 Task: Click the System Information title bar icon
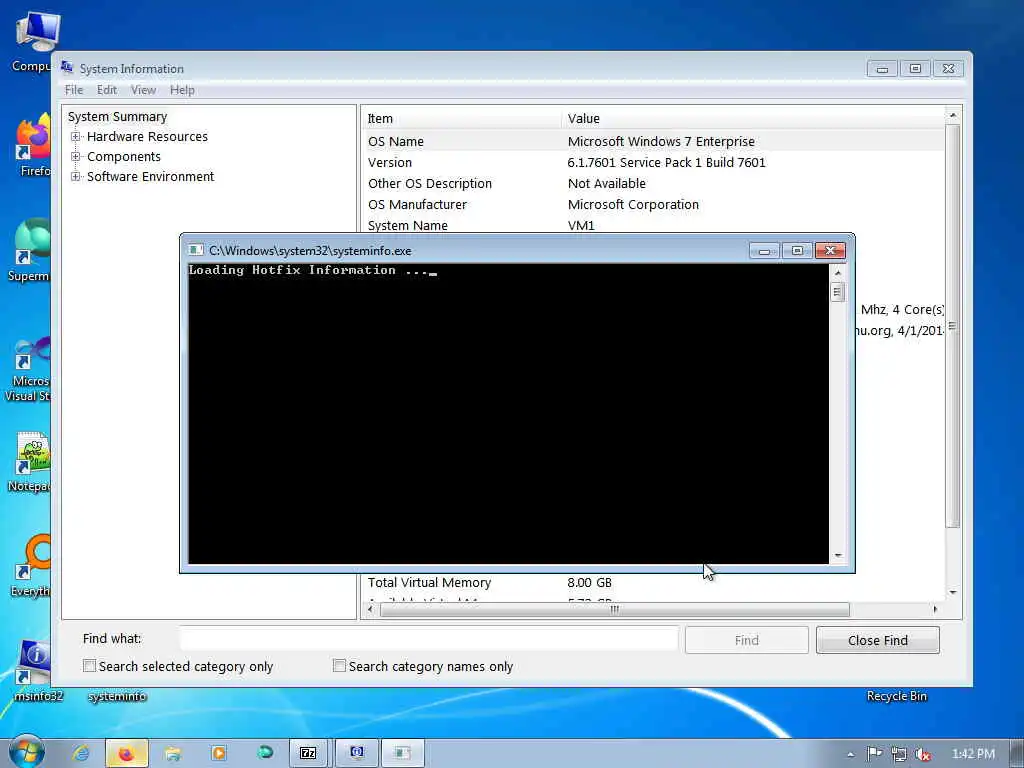point(67,68)
